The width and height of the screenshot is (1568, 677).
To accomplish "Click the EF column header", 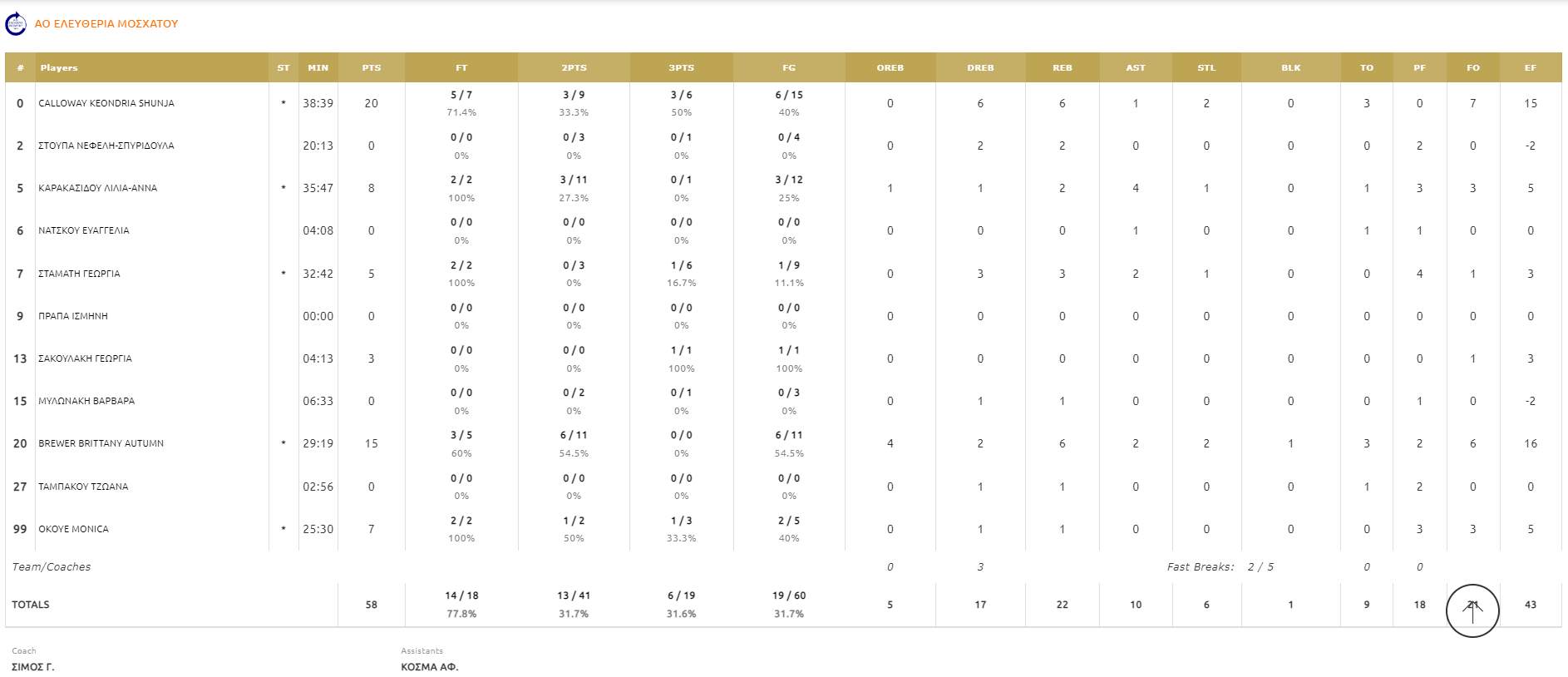I will (x=1530, y=68).
